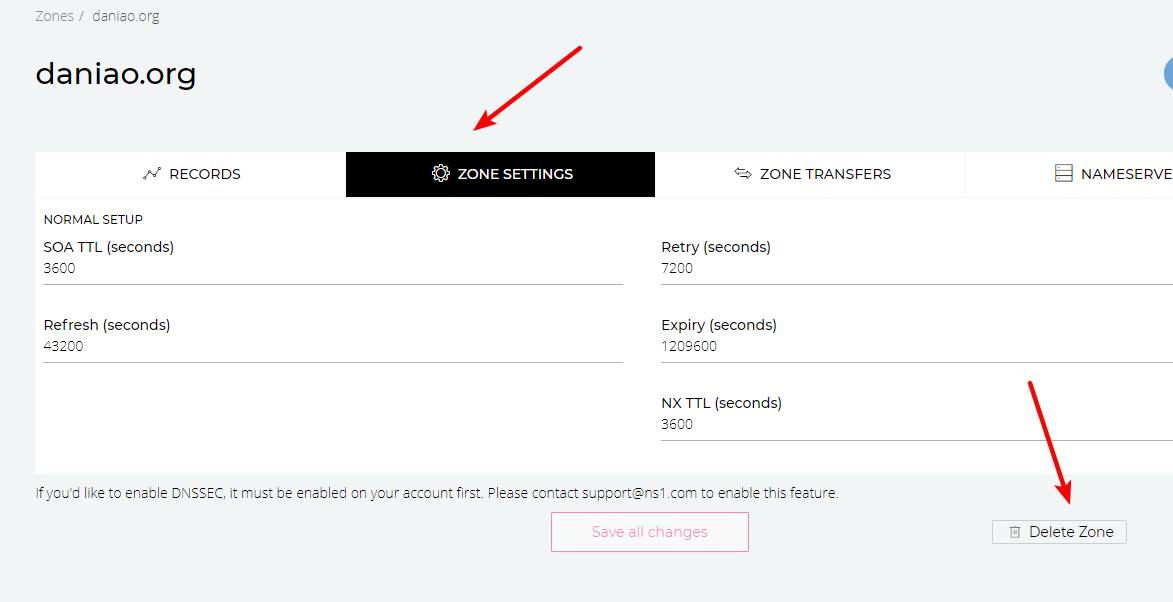This screenshot has width=1173, height=602.
Task: Open the Nameservers tab
Action: (1070, 174)
